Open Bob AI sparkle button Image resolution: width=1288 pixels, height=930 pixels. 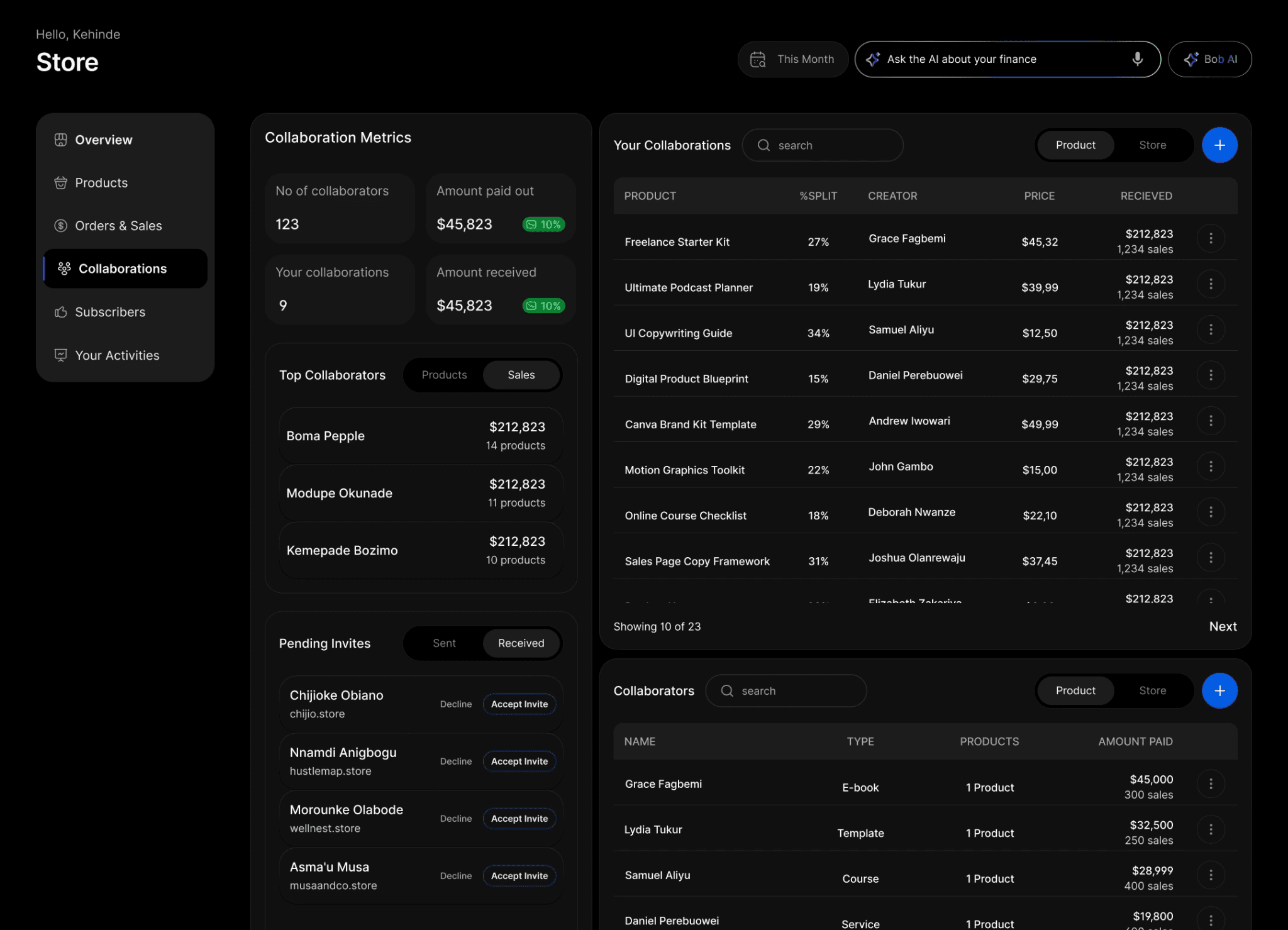(1209, 59)
